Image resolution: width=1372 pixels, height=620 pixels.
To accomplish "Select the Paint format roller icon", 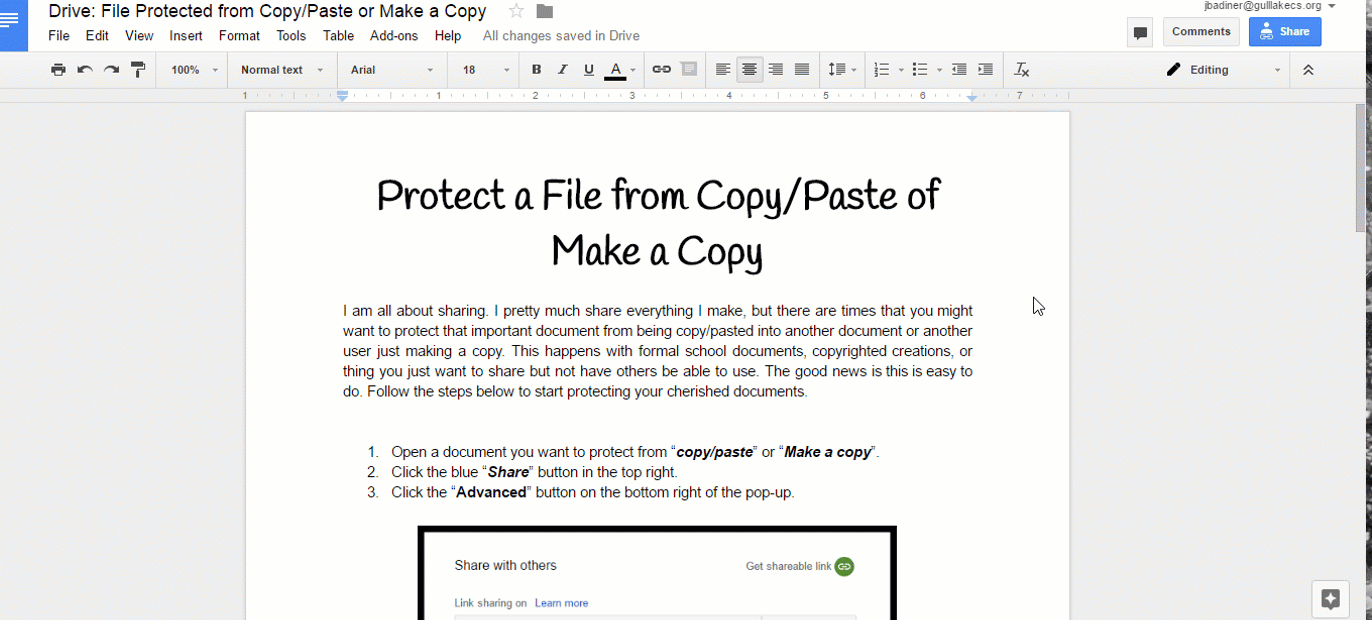I will pyautogui.click(x=138, y=70).
